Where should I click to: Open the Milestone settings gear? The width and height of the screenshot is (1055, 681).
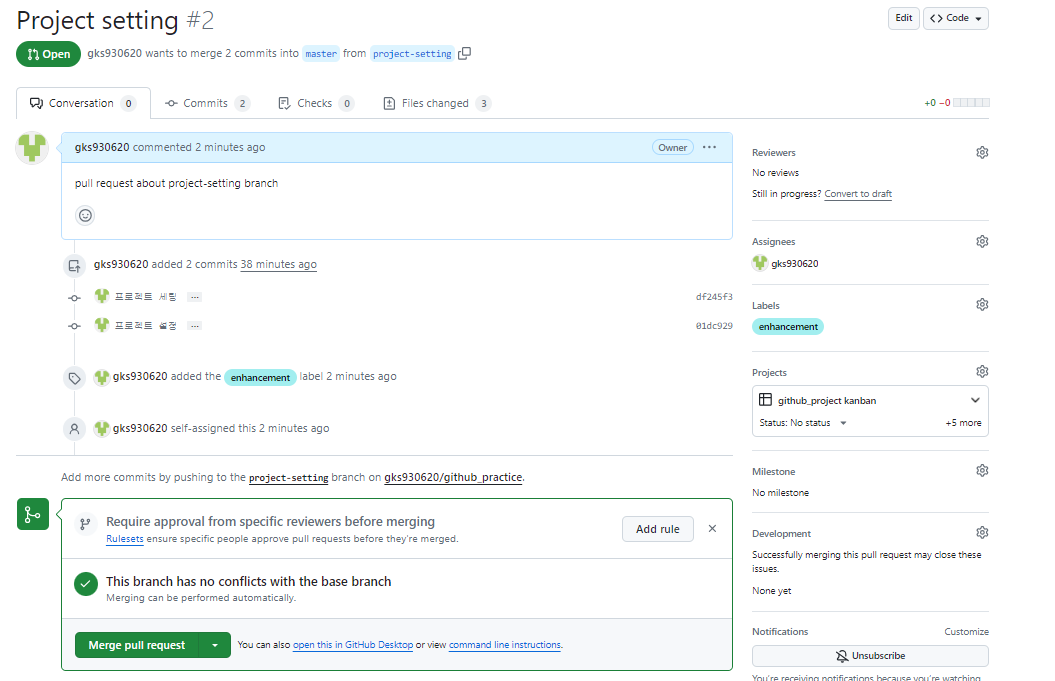click(982, 470)
